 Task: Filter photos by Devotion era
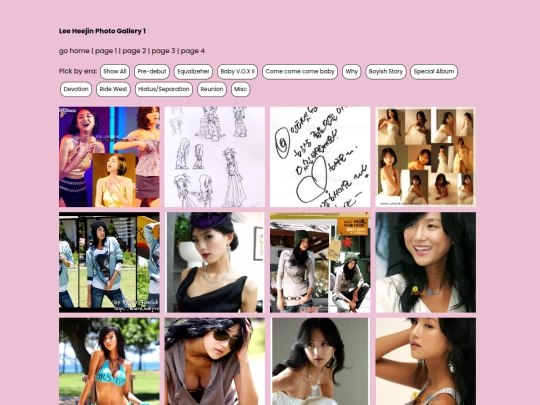[76, 89]
